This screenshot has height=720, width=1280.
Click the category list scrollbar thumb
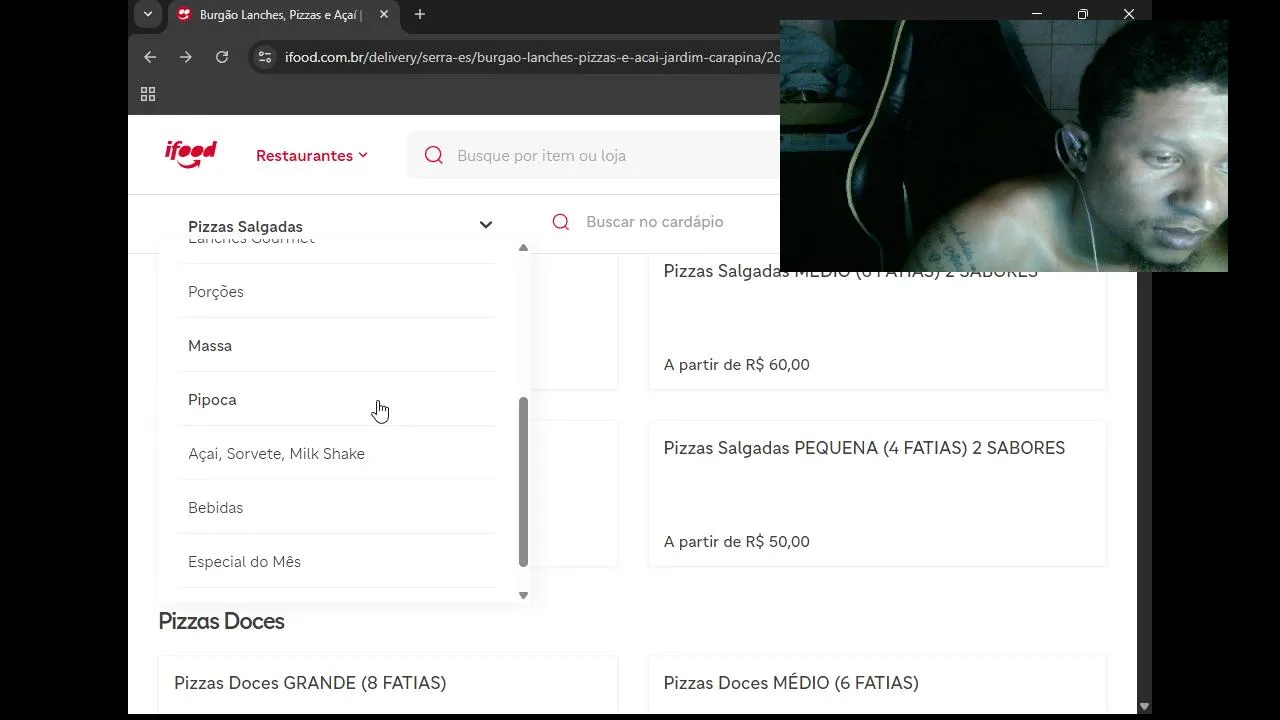(x=523, y=482)
